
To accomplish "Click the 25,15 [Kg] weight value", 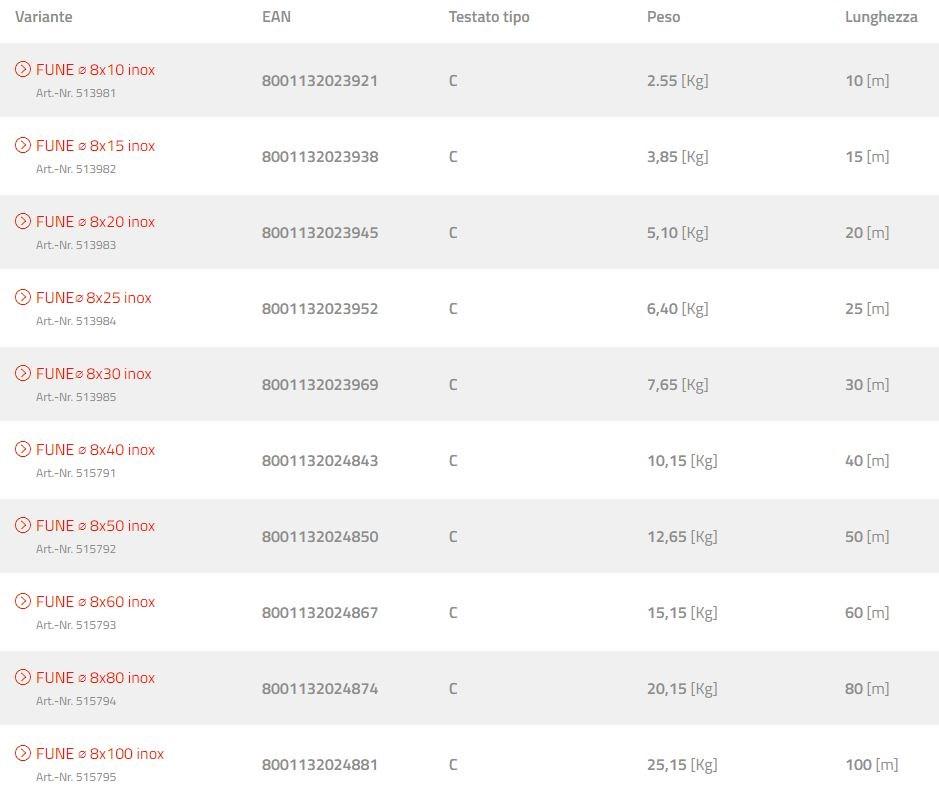I will (x=682, y=765).
